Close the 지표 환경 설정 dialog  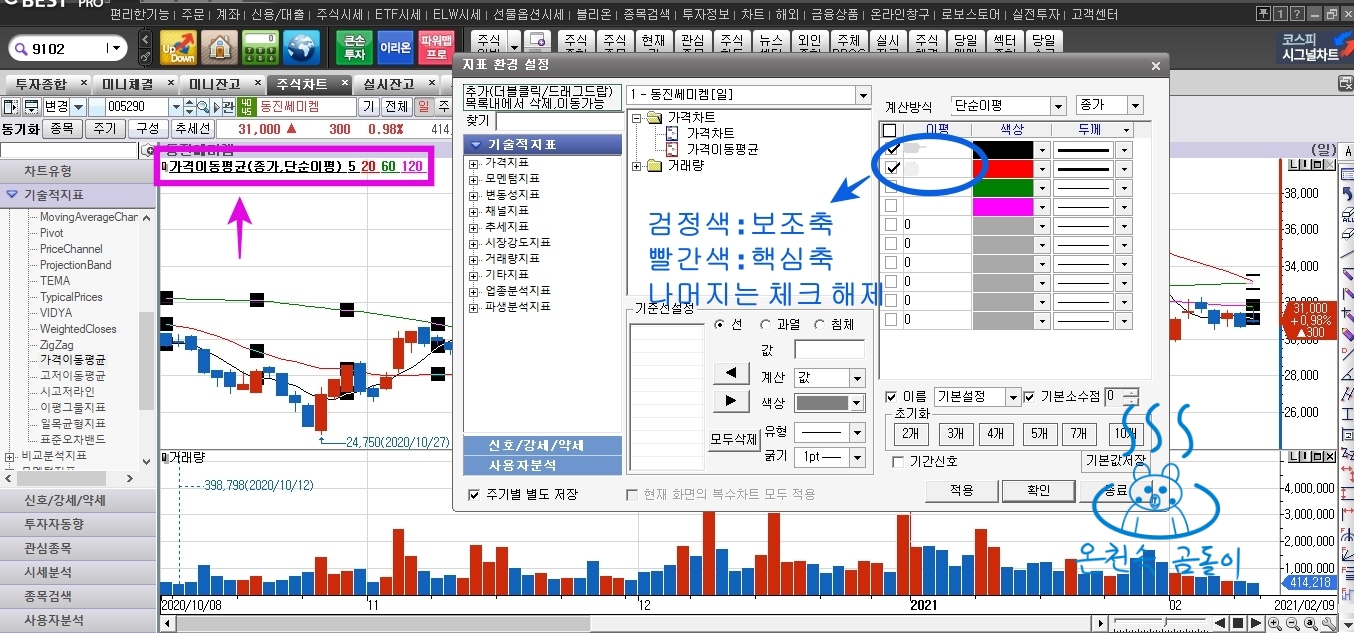click(x=1156, y=66)
